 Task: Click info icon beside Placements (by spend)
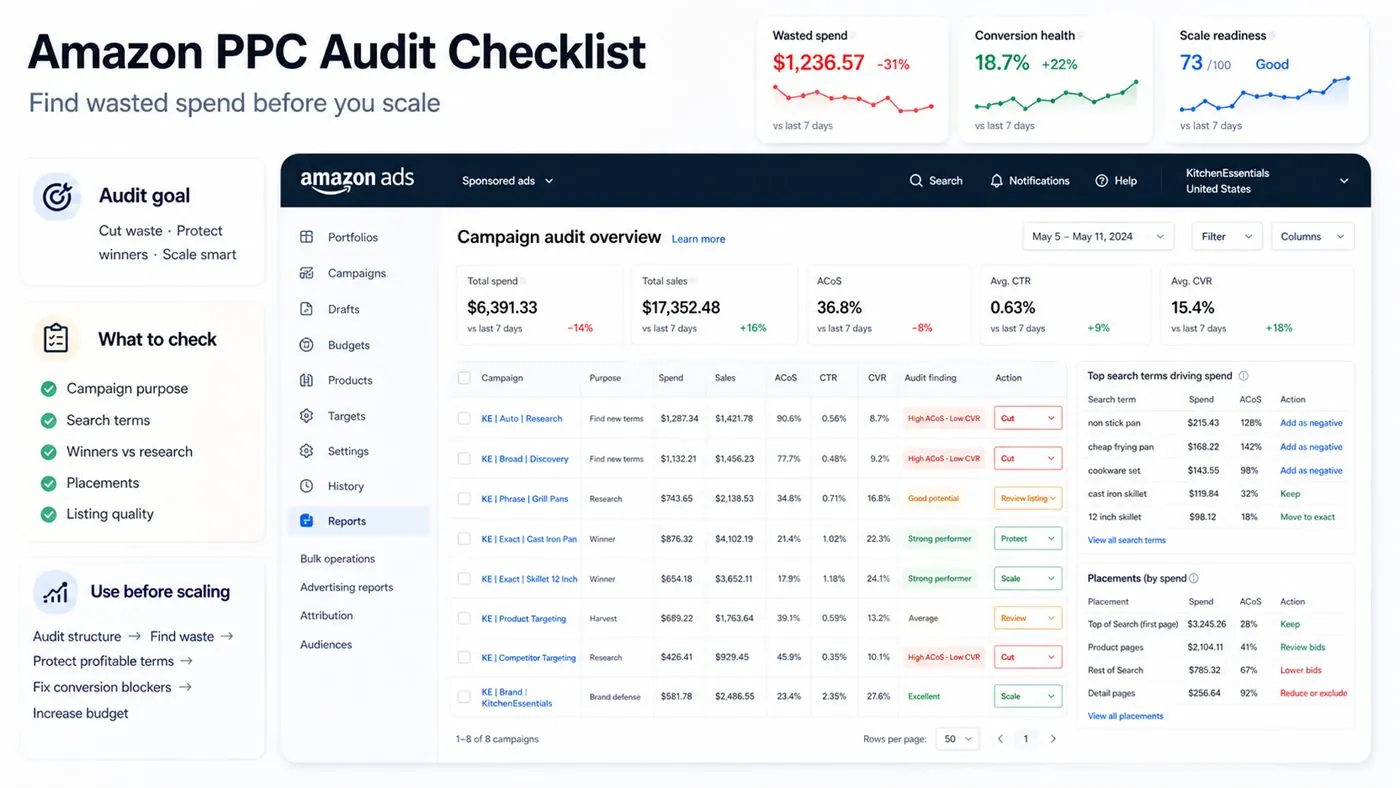pos(1194,578)
